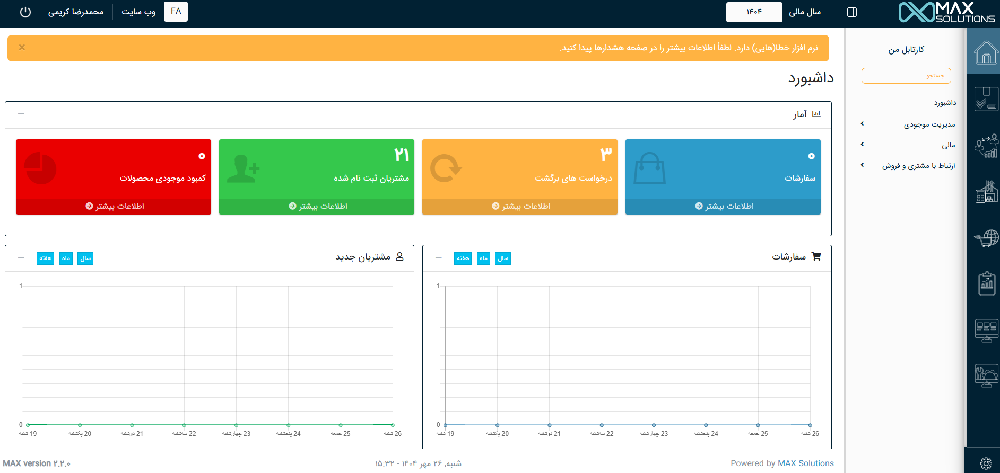Expand the ارتباط با مشتری و فروش menu
Viewport: 1000px width, 473px height.
pyautogui.click(x=921, y=166)
